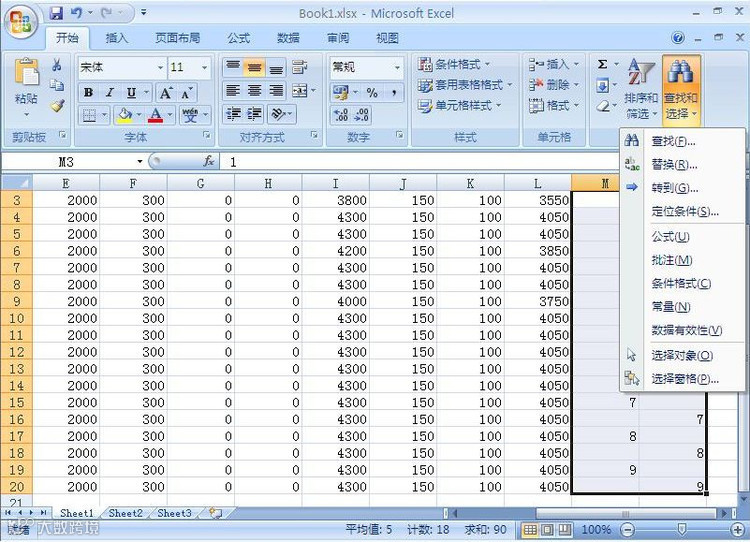Open the Fill down arrow icon
This screenshot has height=542, width=750.
click(x=603, y=86)
